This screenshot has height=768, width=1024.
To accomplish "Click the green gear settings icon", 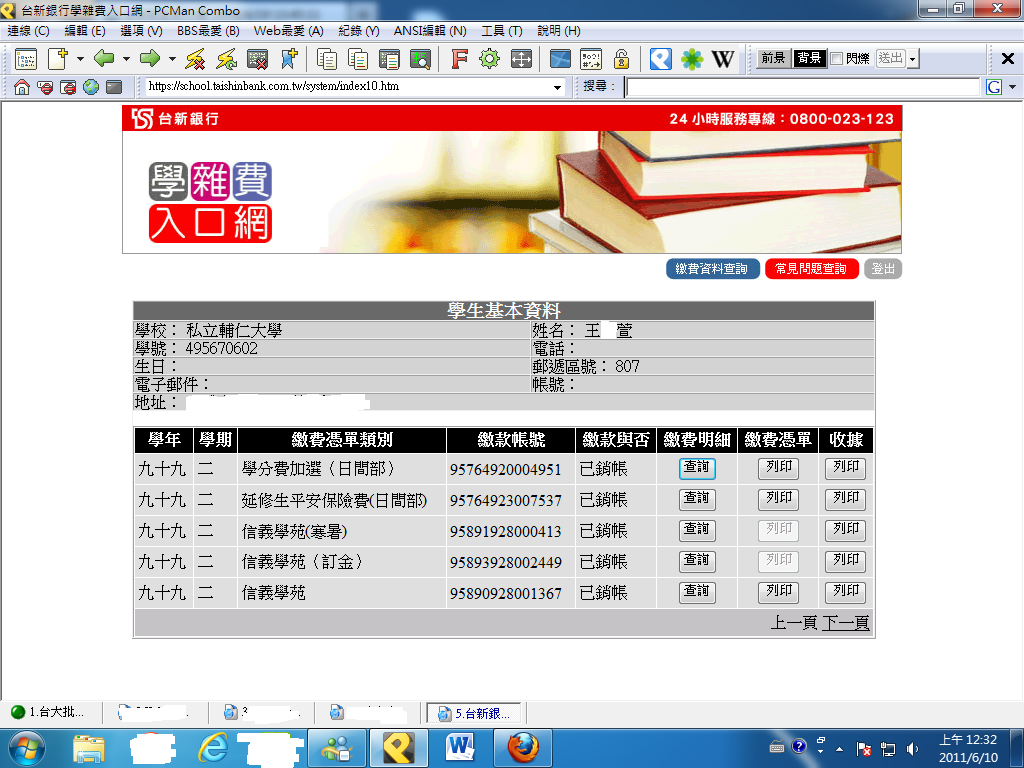I will [489, 59].
